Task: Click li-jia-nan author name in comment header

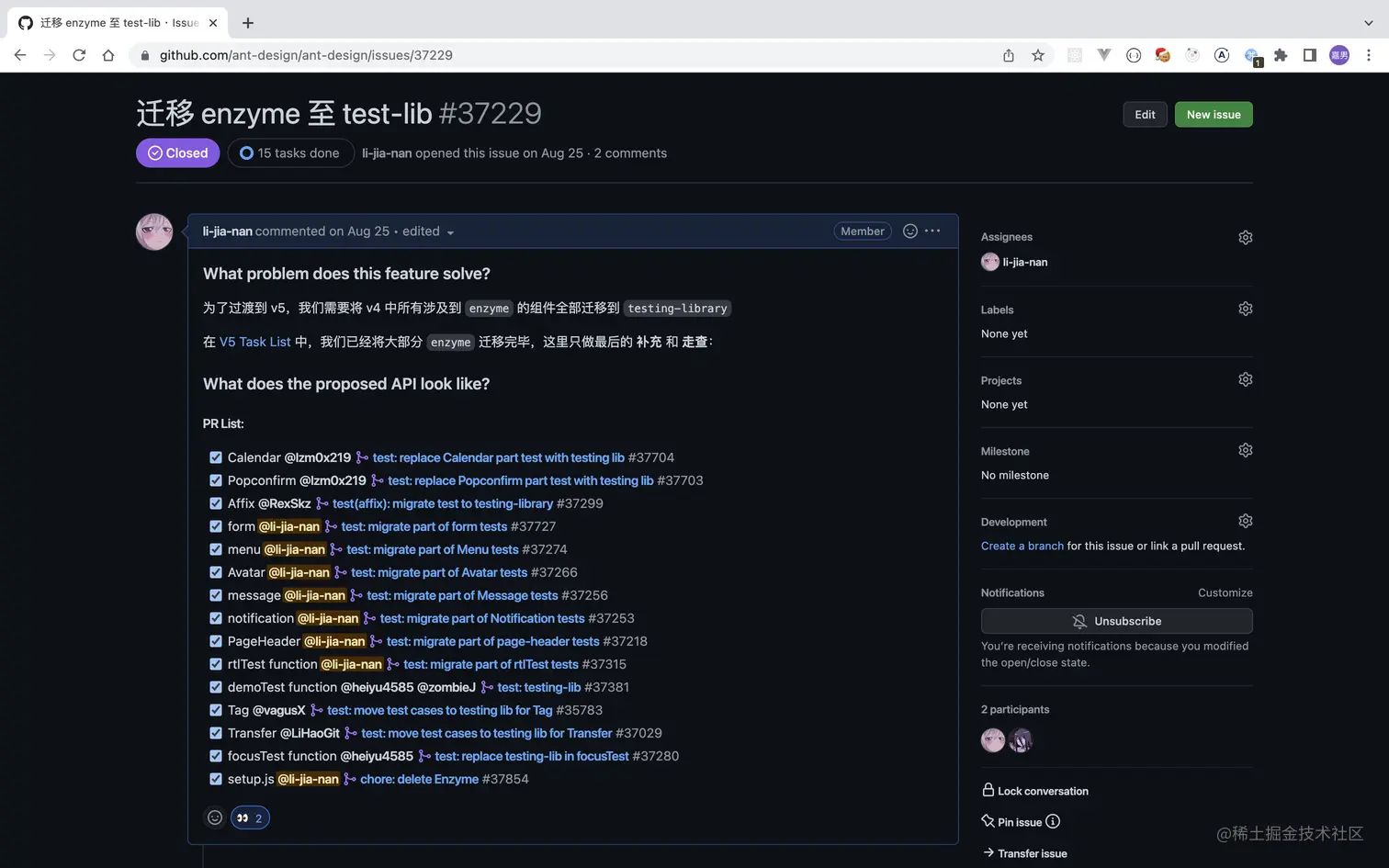Action: coord(227,231)
